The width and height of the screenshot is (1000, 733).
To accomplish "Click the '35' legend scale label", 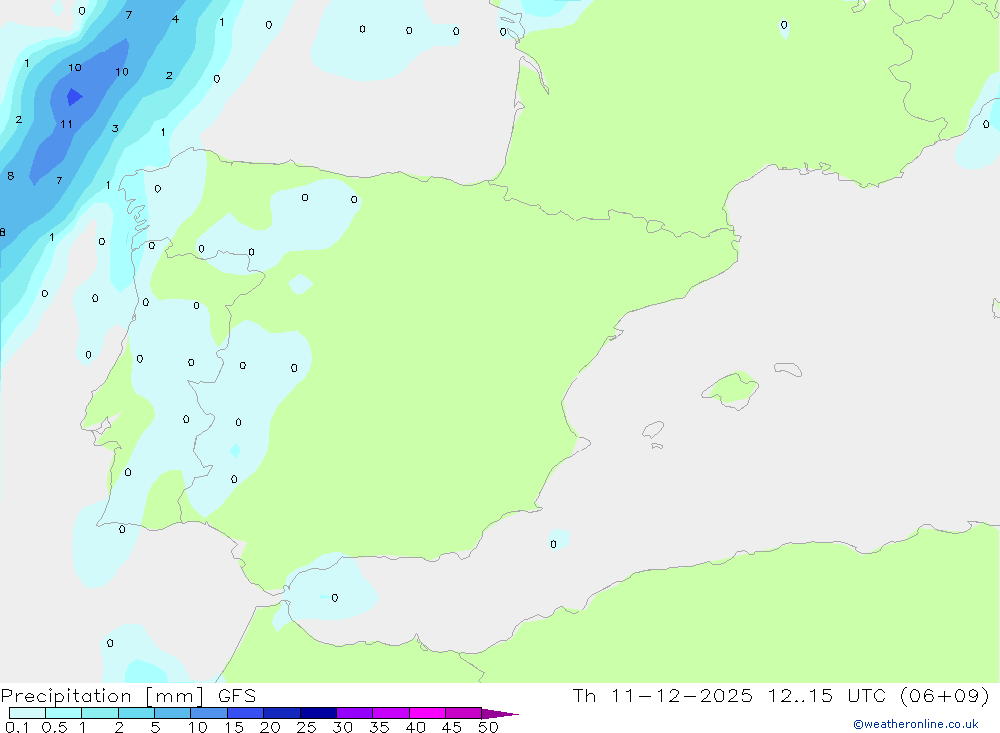I will point(379,727).
